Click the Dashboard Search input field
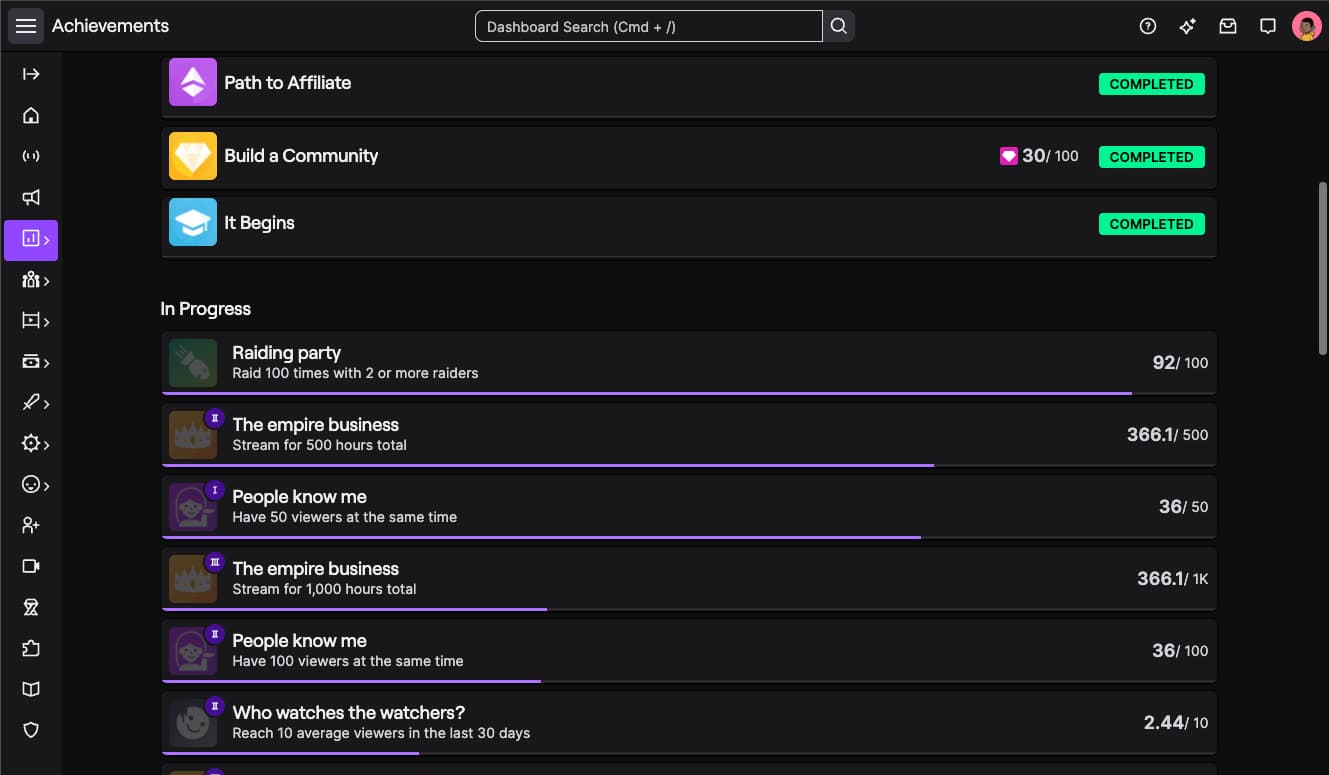1329x775 pixels. [648, 27]
